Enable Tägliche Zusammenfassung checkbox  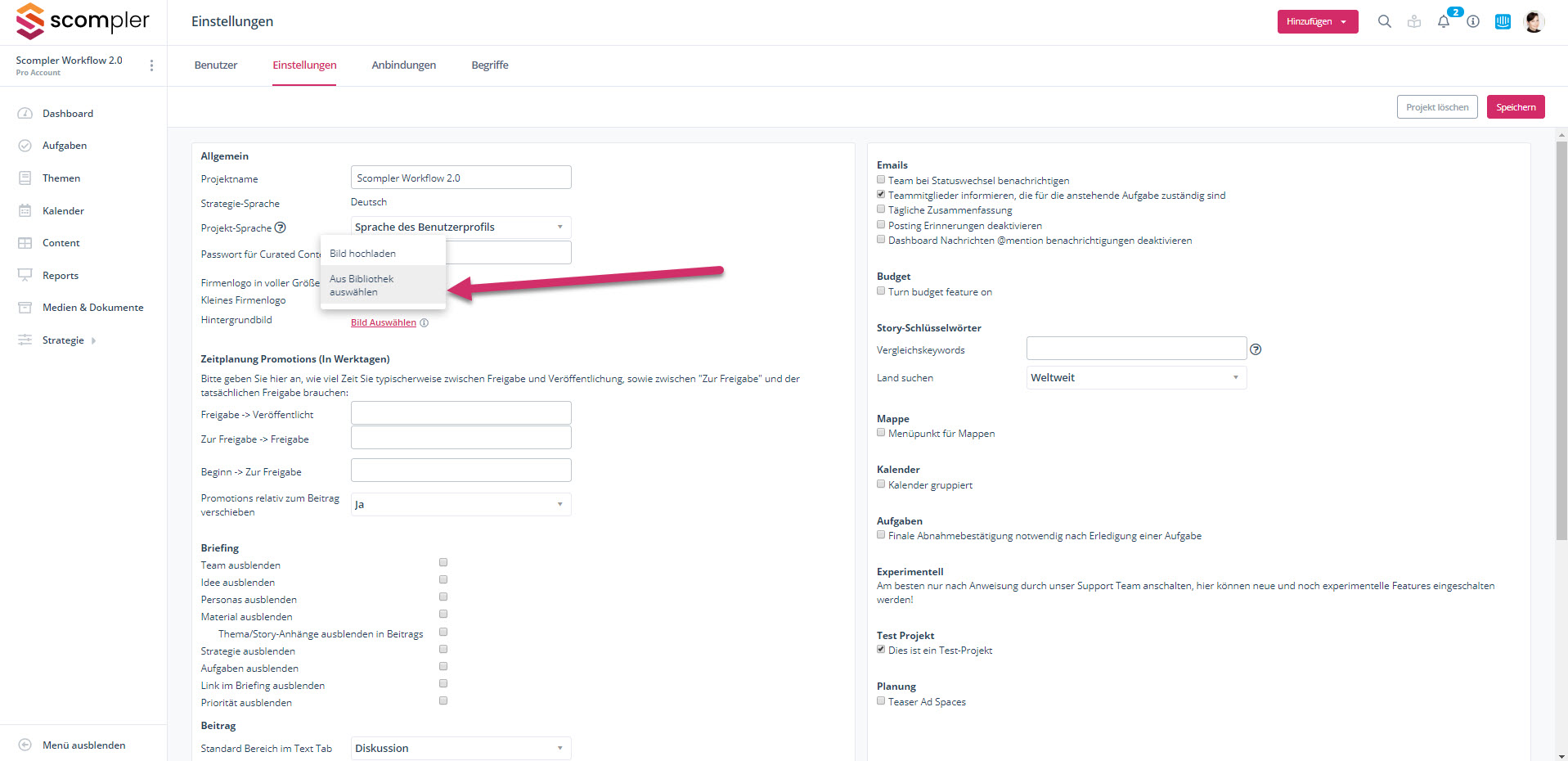881,209
